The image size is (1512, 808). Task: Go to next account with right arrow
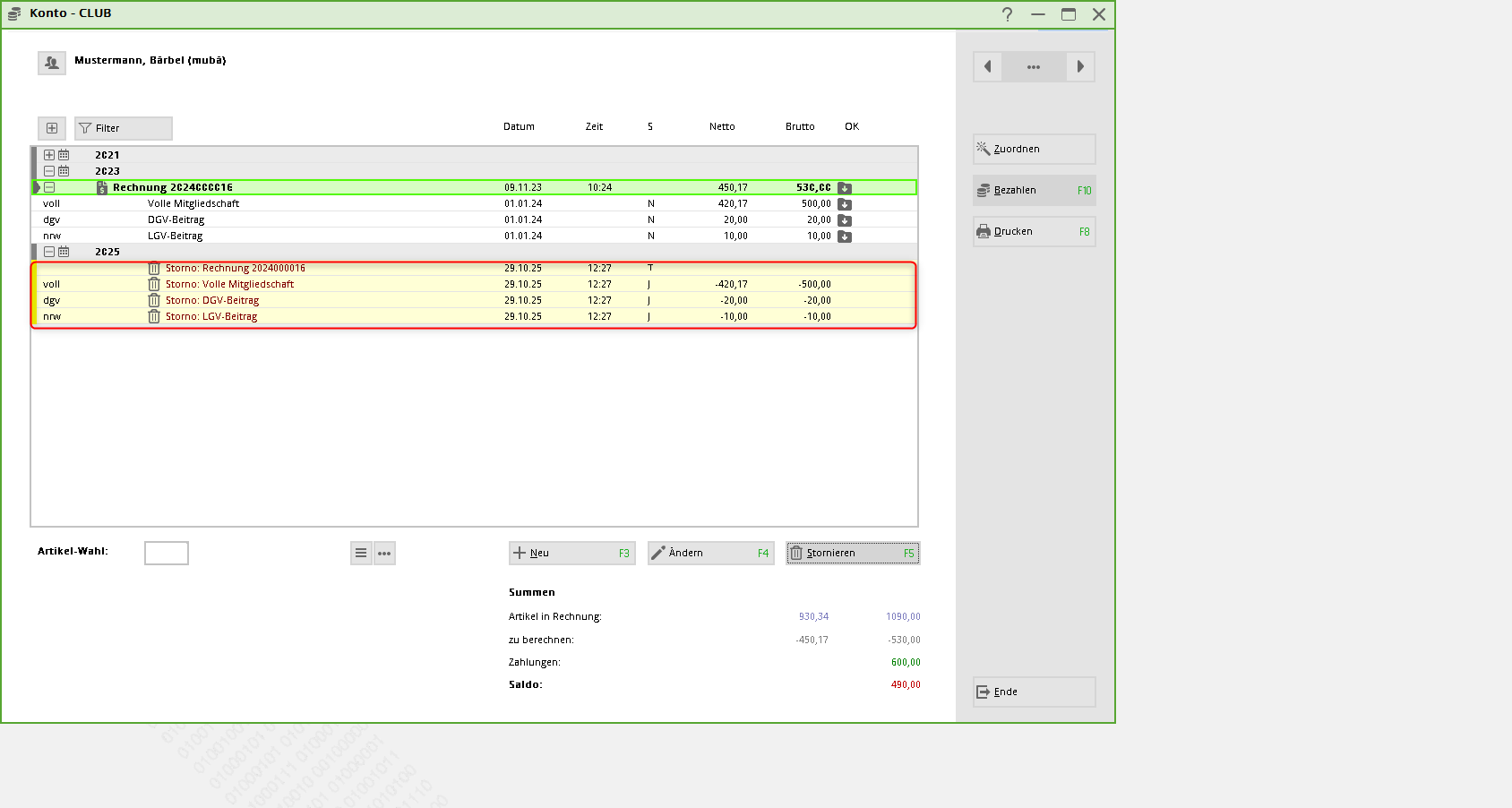pyautogui.click(x=1080, y=66)
